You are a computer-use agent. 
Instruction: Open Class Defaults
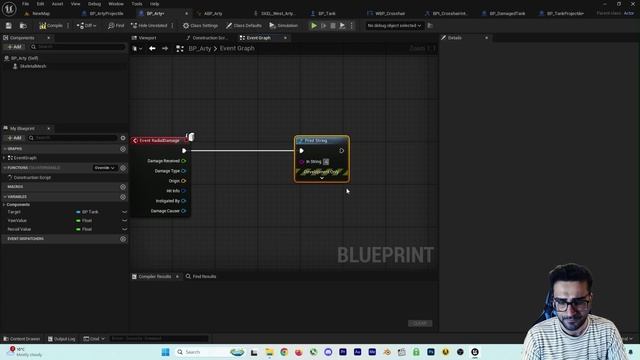tap(244, 26)
